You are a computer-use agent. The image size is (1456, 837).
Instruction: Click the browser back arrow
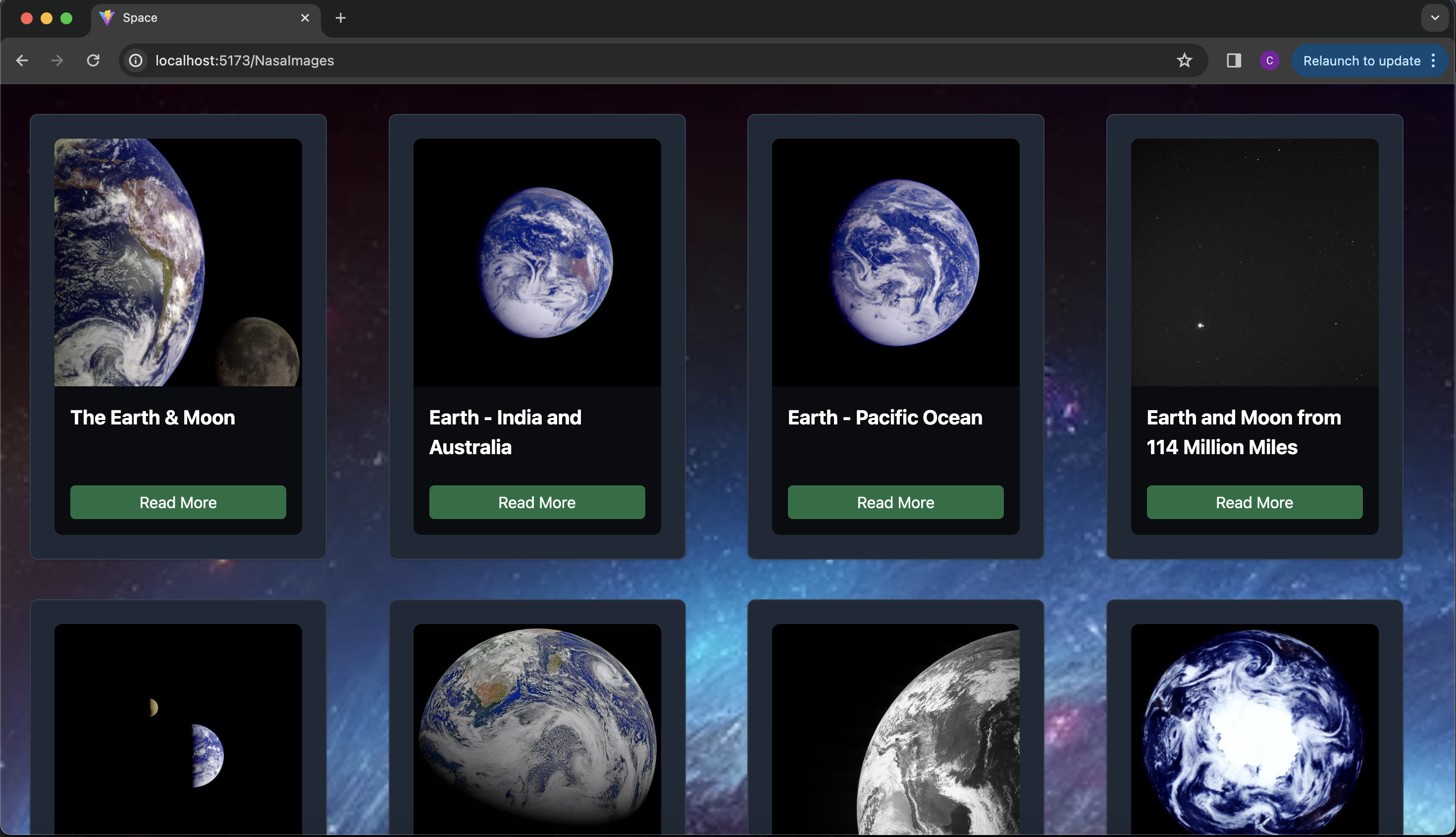[x=22, y=60]
